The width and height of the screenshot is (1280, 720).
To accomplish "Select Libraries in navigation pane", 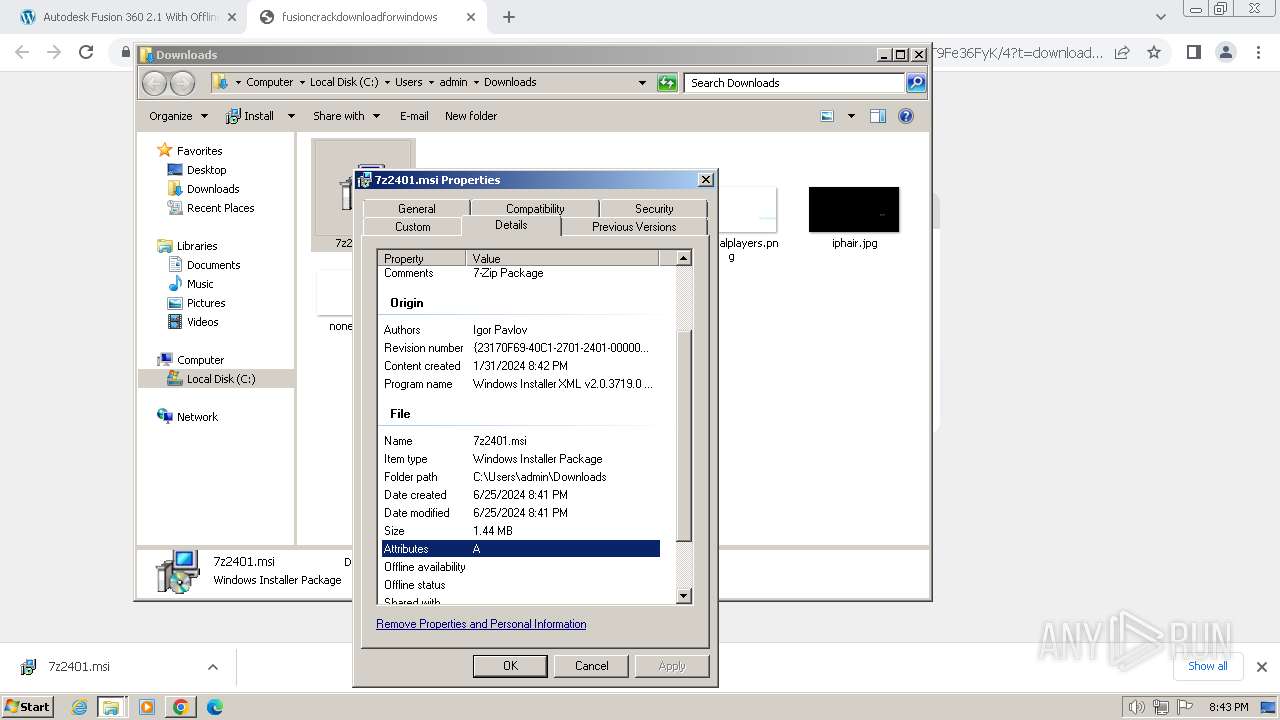I will [197, 246].
